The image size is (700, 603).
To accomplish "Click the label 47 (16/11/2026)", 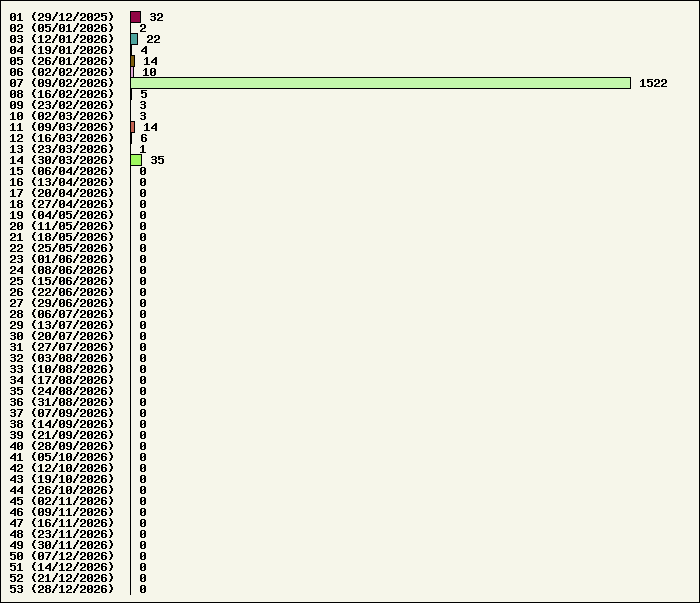I will coord(62,523).
